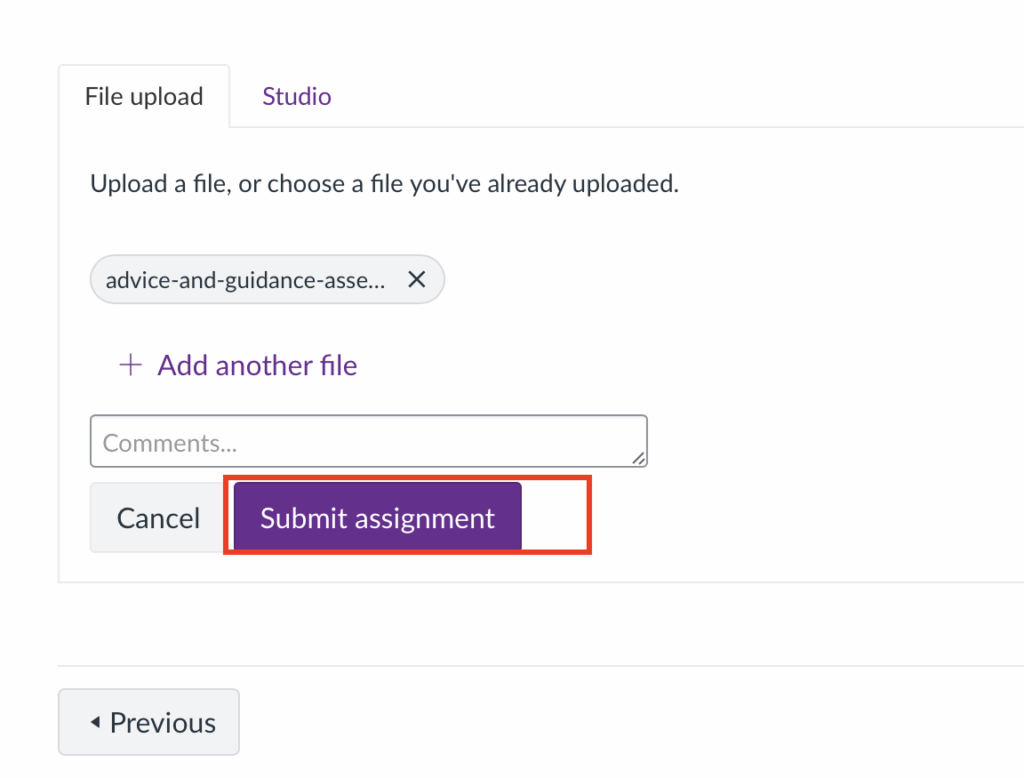This screenshot has height=778, width=1024.
Task: Click the left-arrow icon inside the Previous button
Action: click(95, 721)
